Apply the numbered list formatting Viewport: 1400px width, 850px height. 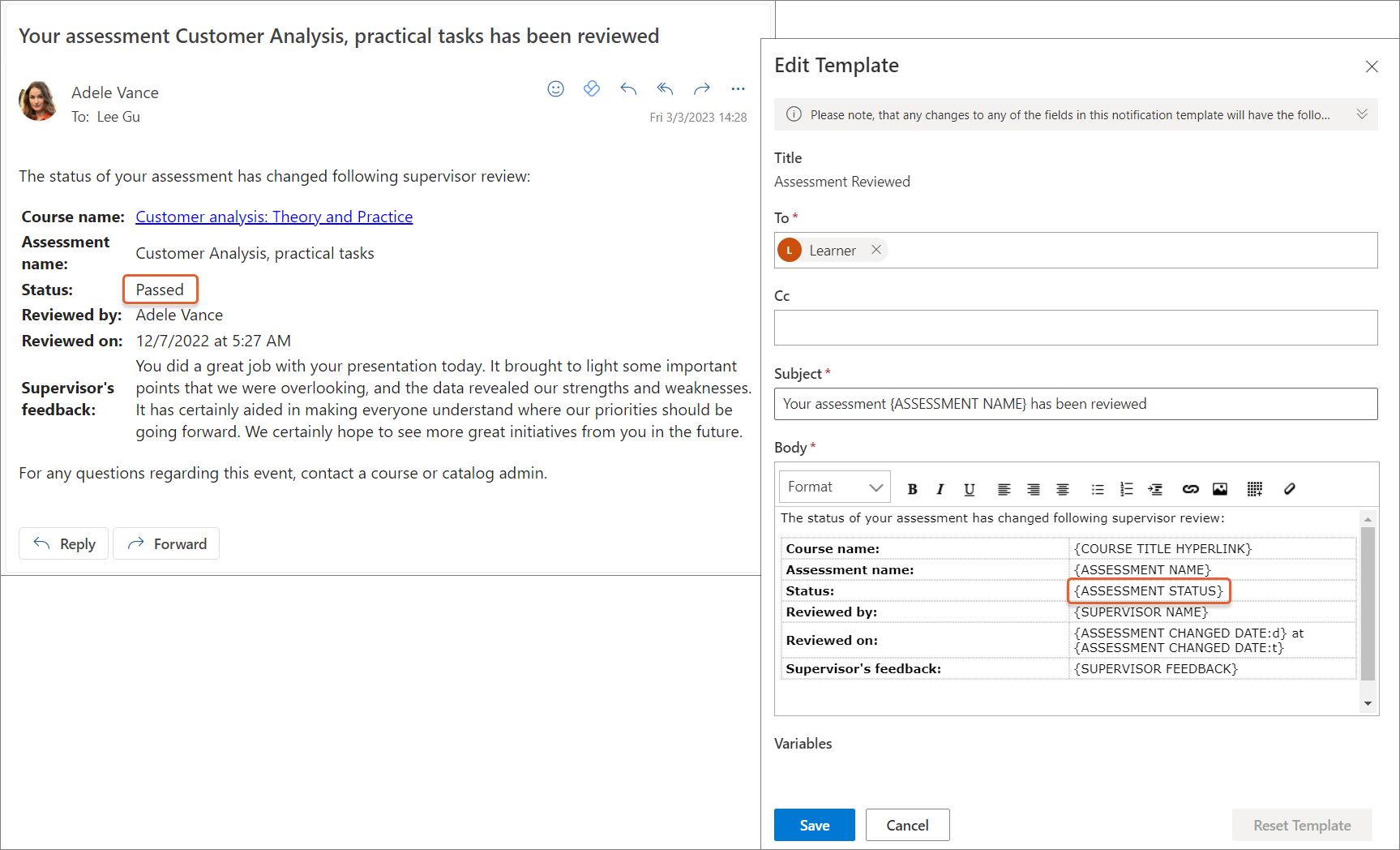(x=1126, y=489)
